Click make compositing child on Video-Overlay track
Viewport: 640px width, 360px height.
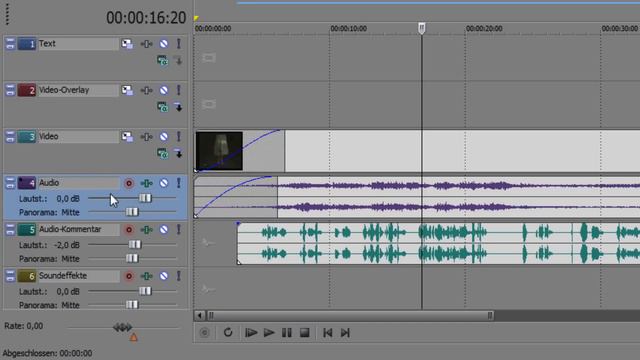coord(178,107)
